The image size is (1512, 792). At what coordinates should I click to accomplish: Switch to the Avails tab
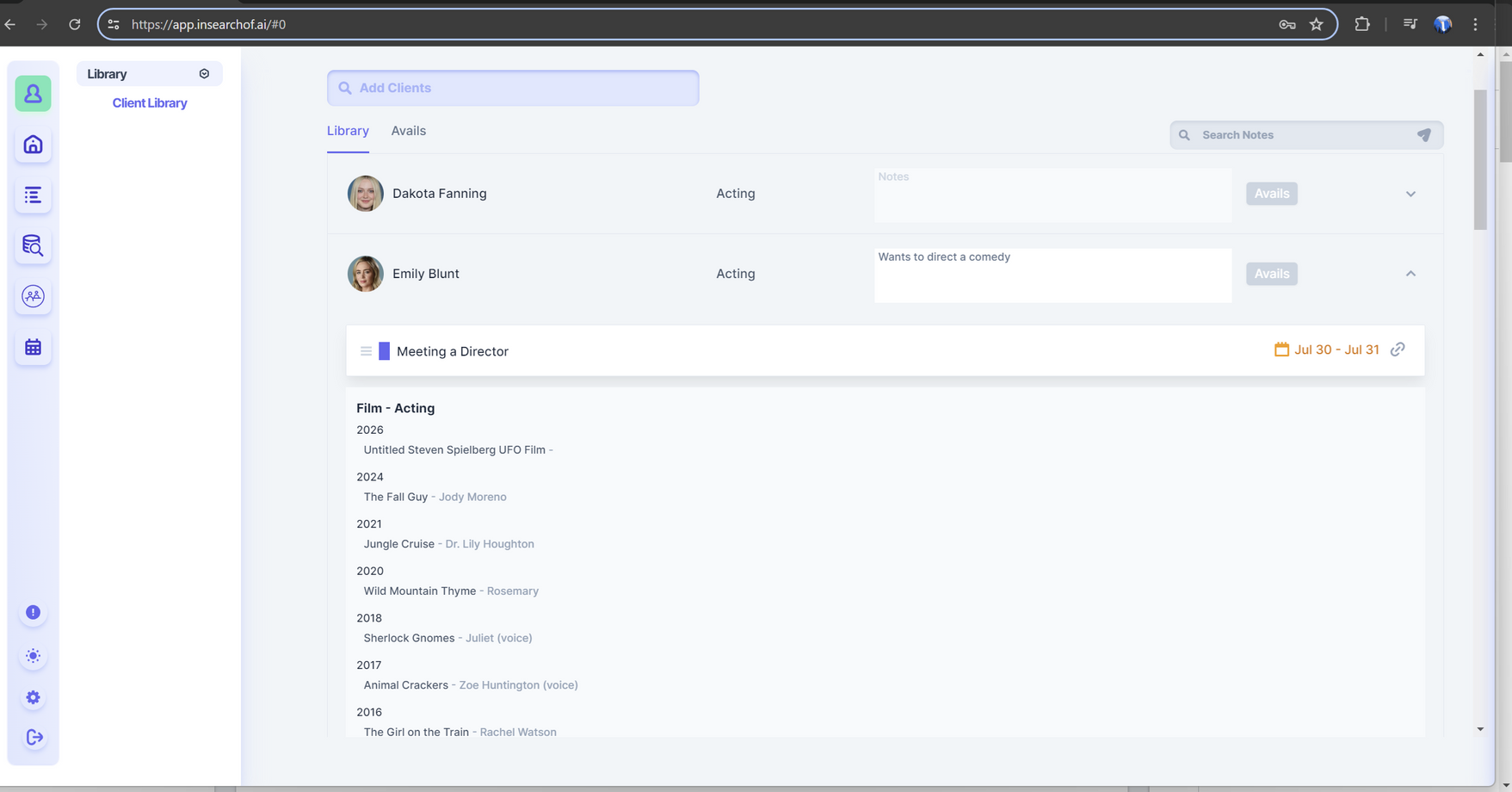click(x=408, y=131)
